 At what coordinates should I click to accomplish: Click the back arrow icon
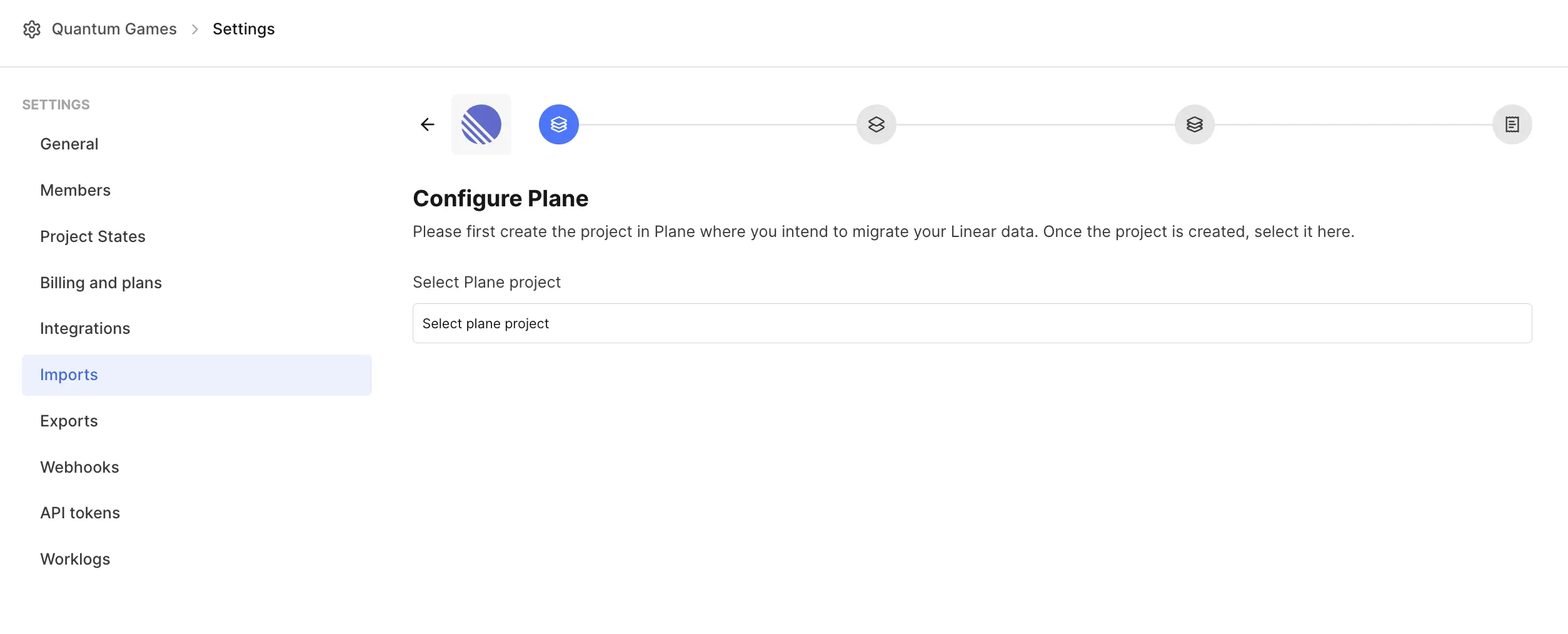(428, 124)
